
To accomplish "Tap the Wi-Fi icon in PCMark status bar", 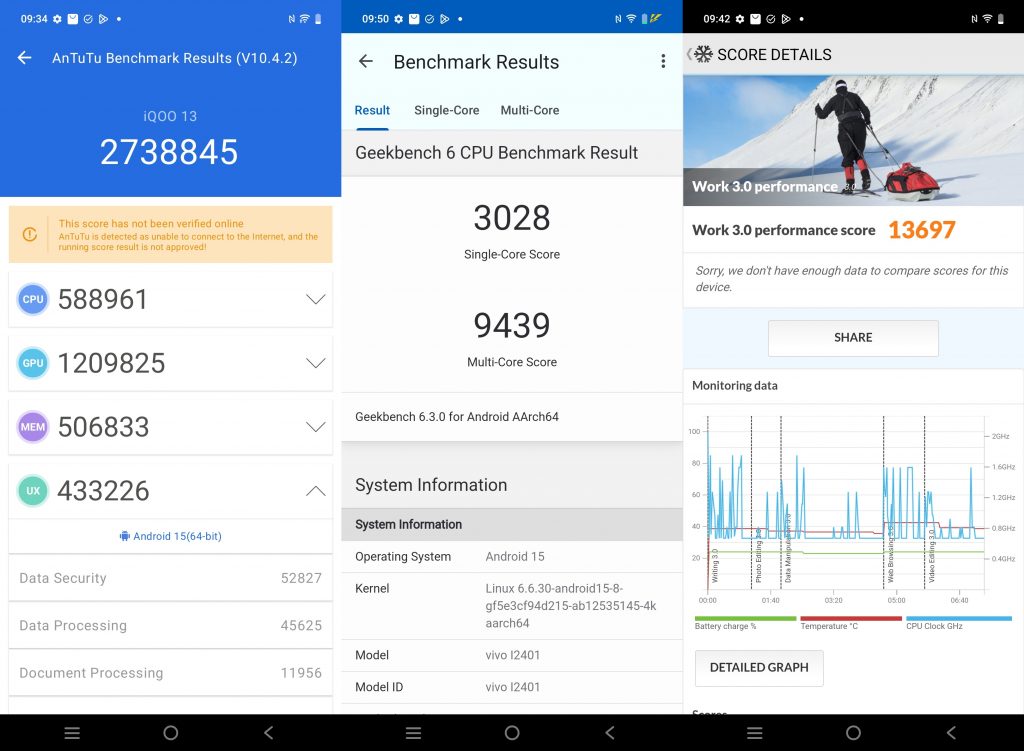I will pos(987,19).
